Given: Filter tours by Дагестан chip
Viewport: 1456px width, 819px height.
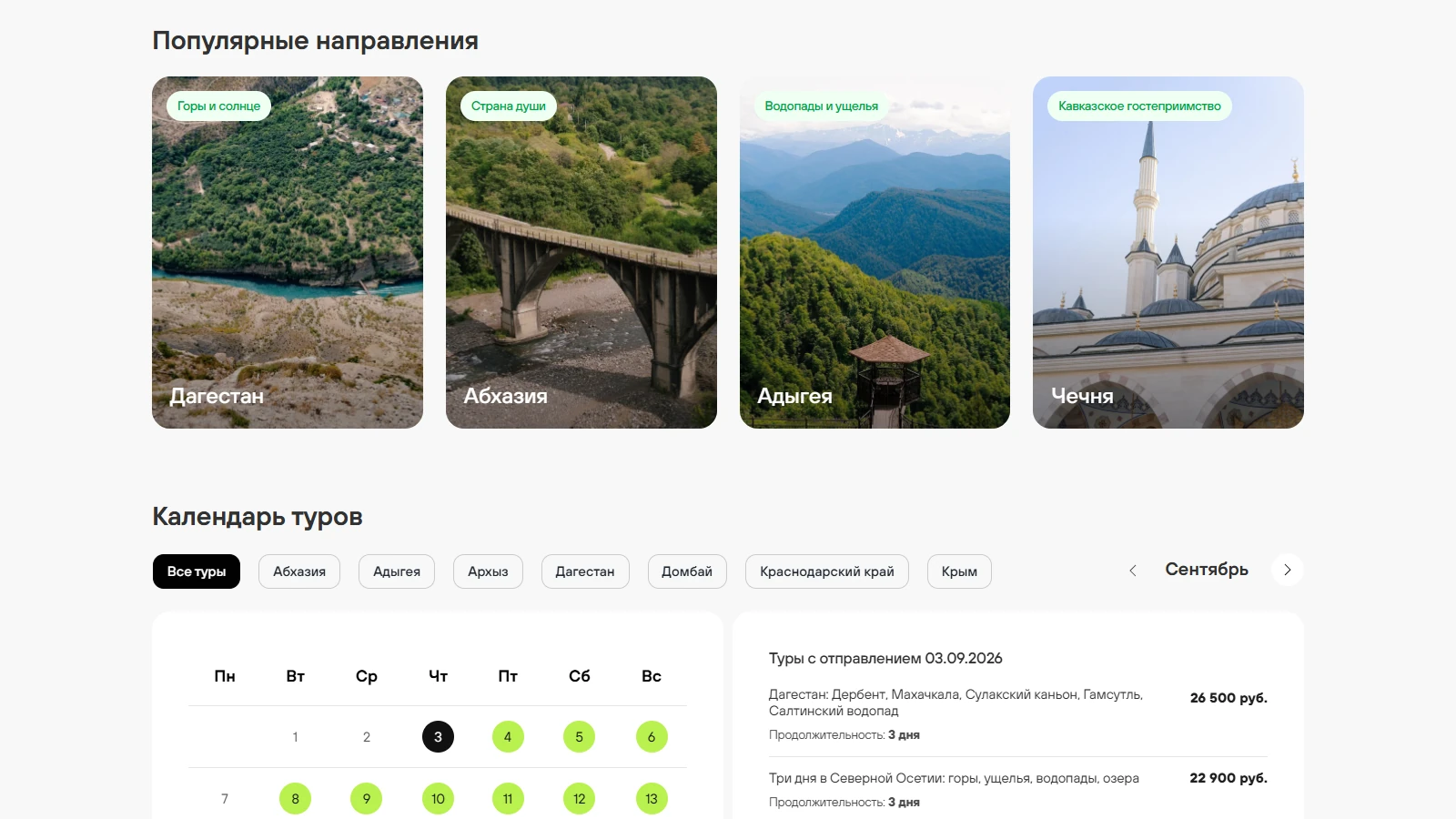Looking at the screenshot, I should [585, 571].
